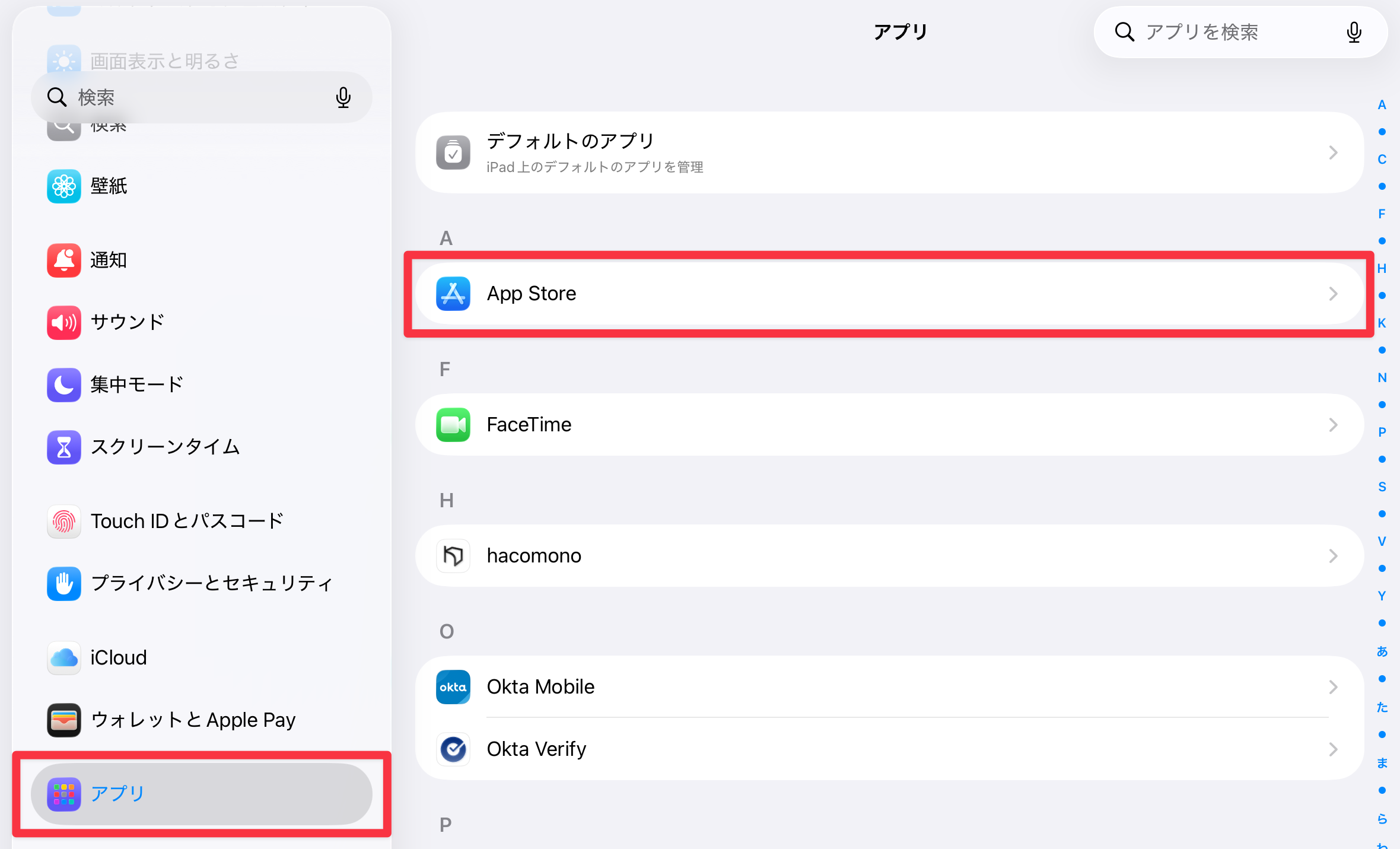Image resolution: width=1400 pixels, height=849 pixels.
Task: Jump to ら in the index
Action: (x=1382, y=819)
